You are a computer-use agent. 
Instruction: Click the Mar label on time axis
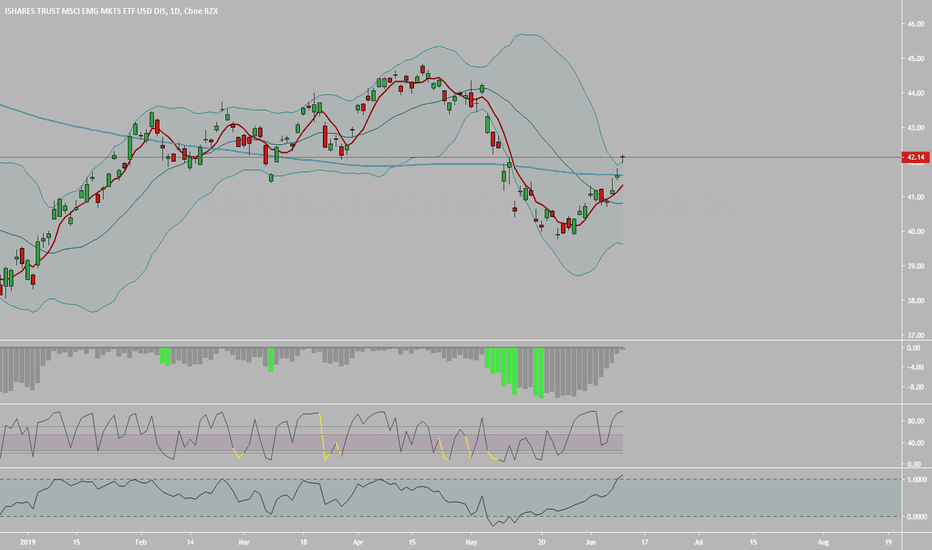tap(243, 542)
